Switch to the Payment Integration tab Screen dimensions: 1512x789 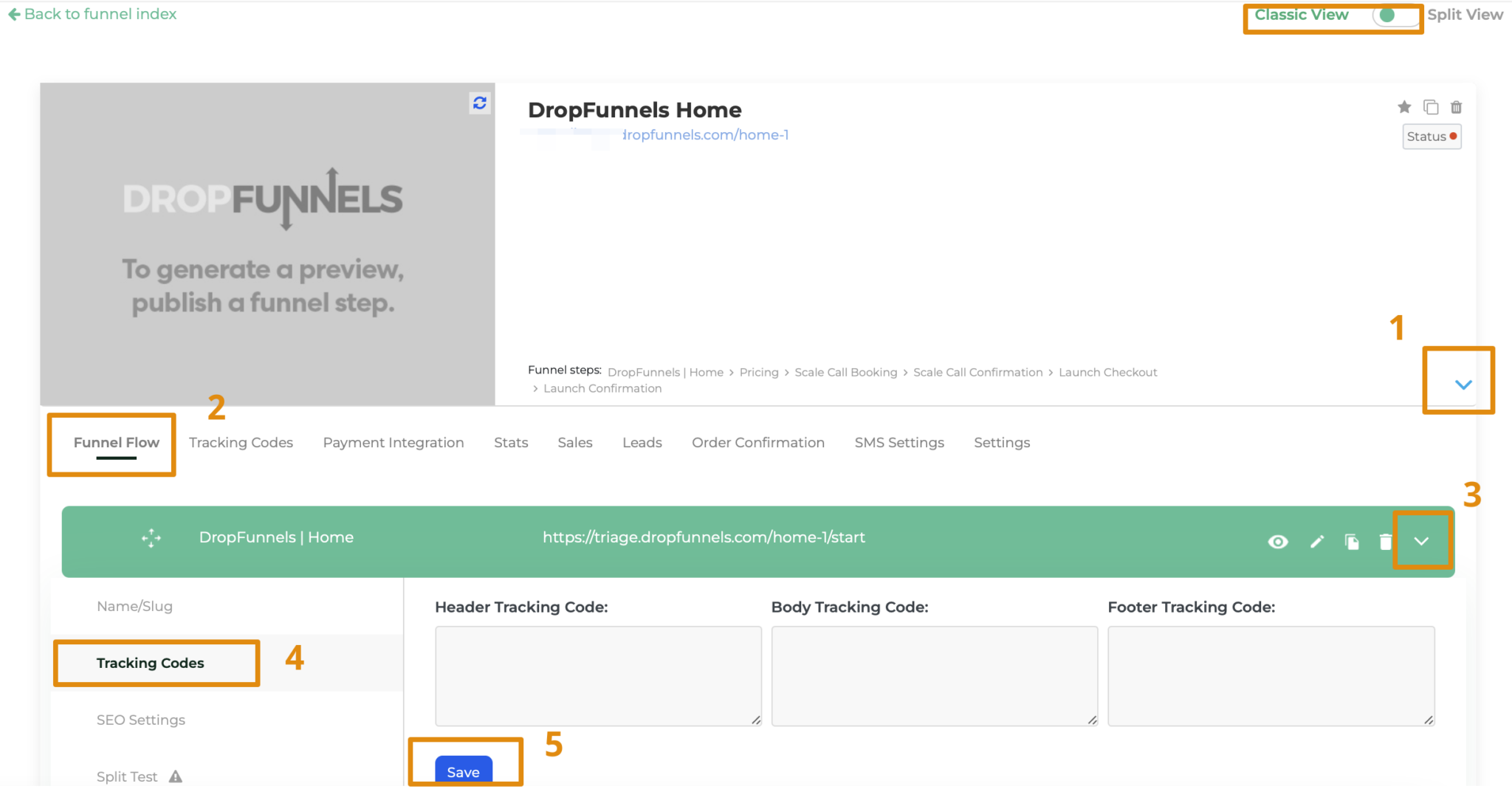pos(393,442)
